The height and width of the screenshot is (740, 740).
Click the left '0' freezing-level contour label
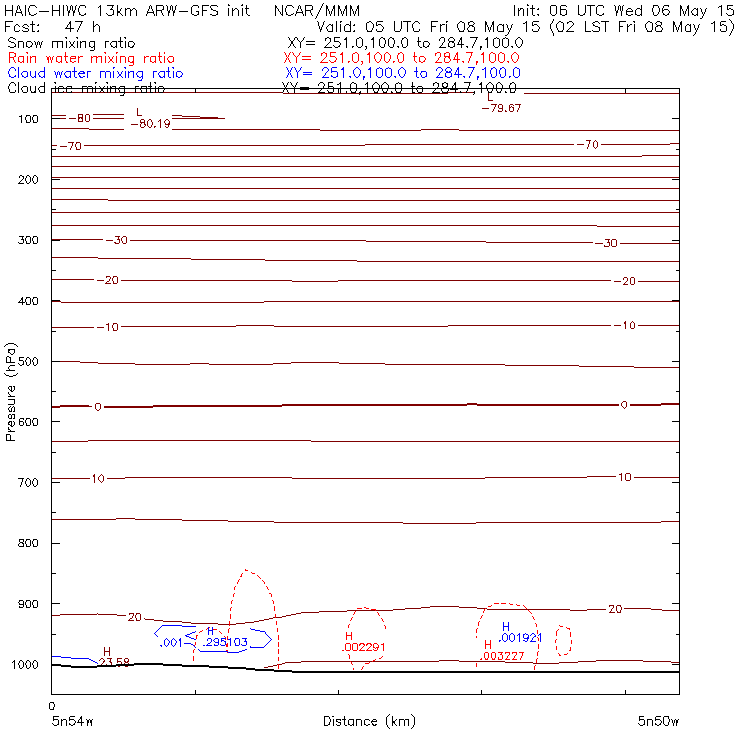pos(98,407)
